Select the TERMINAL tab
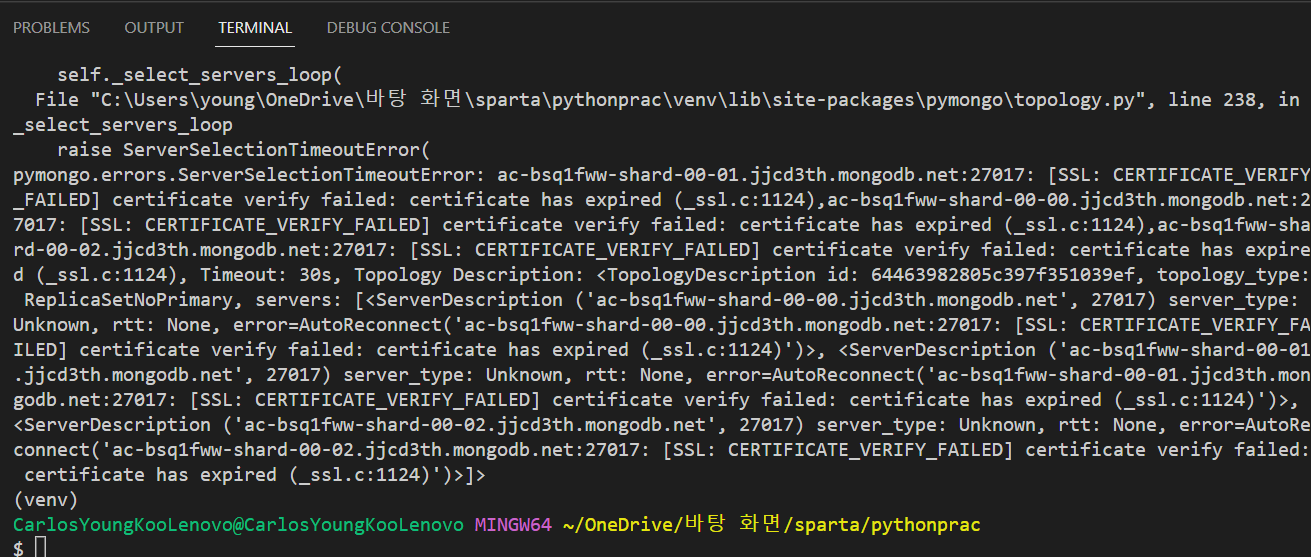The image size is (1311, 557). 255,28
